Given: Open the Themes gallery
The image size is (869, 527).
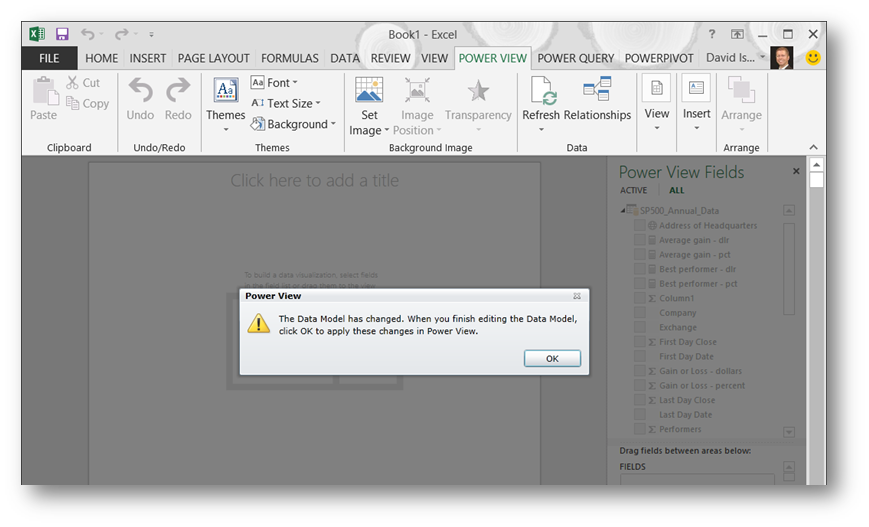Looking at the screenshot, I should point(226,104).
